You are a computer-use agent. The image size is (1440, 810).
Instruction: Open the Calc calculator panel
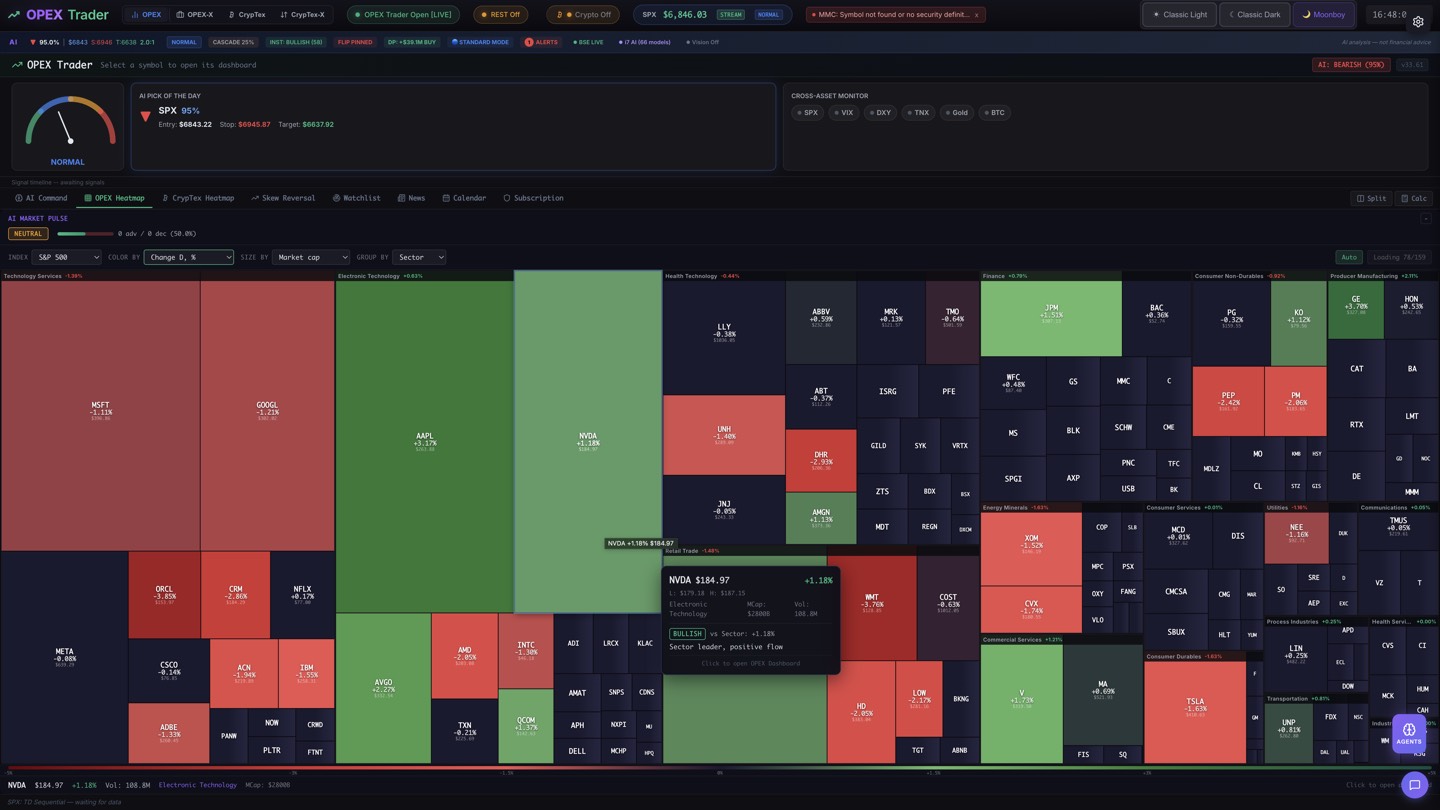point(1414,198)
